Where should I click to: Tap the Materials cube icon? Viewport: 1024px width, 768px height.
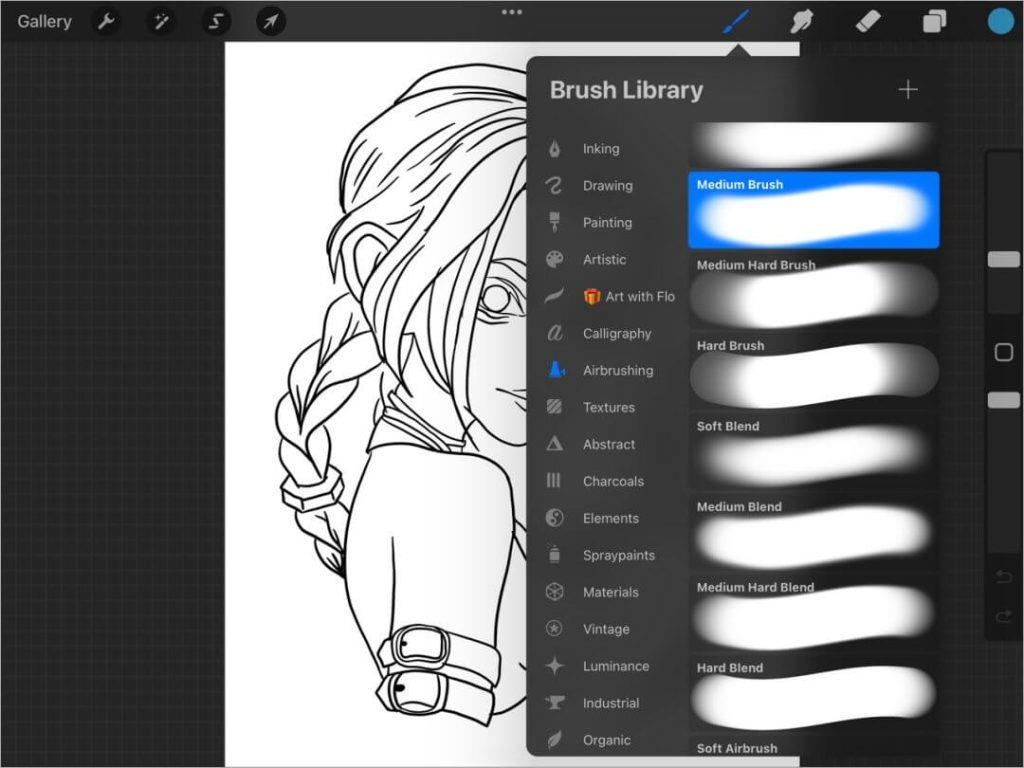[554, 592]
